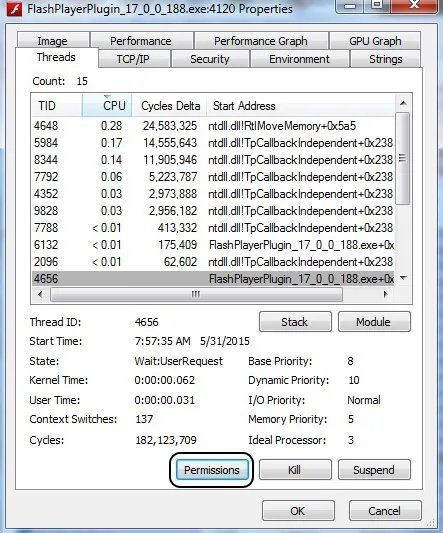Sort threads by TID column header

click(x=57, y=106)
